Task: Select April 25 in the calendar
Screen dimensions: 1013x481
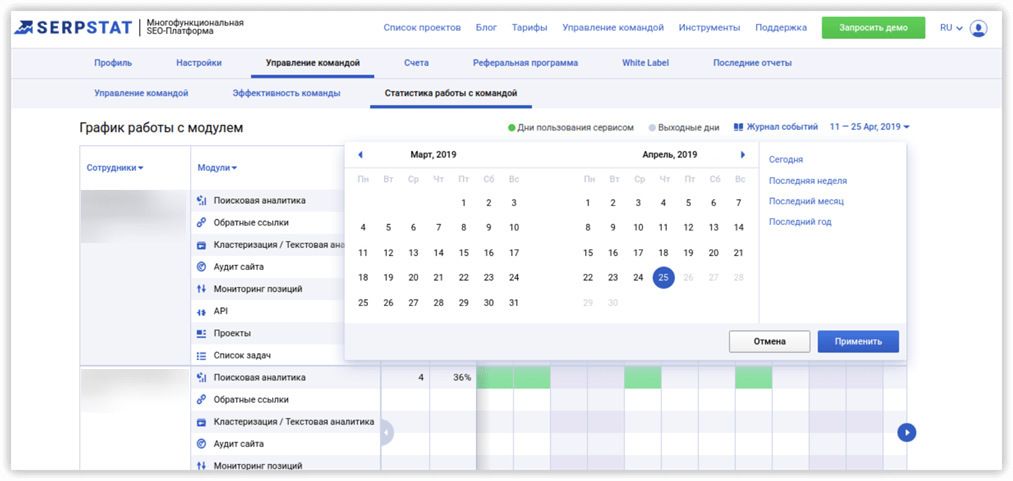Action: [663, 277]
